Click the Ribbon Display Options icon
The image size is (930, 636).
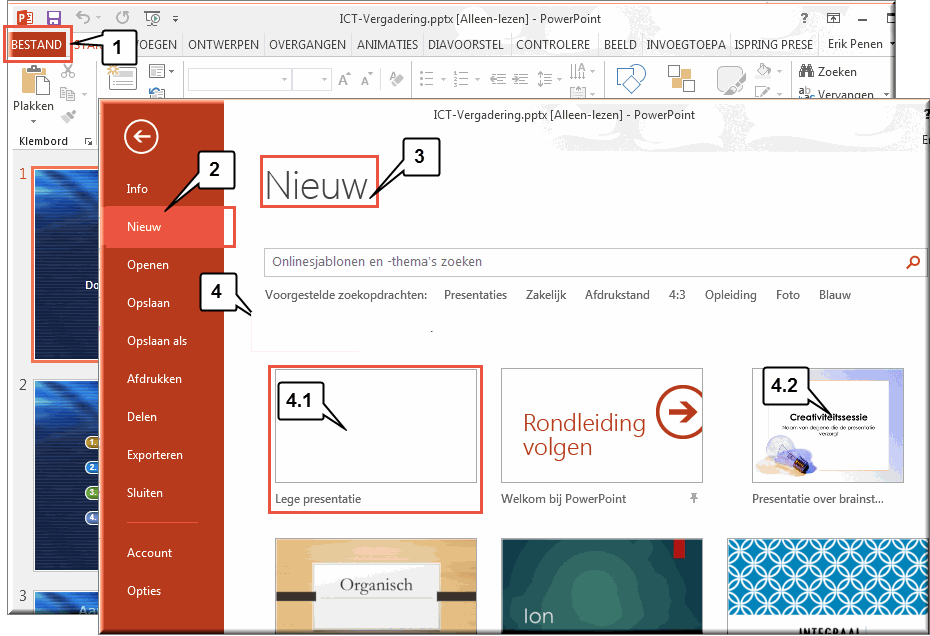833,18
